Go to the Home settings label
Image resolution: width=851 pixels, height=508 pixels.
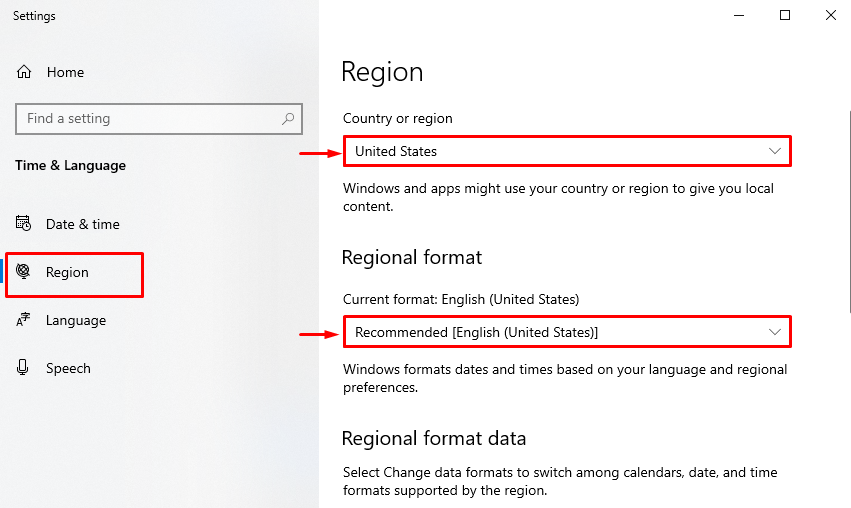click(x=65, y=72)
